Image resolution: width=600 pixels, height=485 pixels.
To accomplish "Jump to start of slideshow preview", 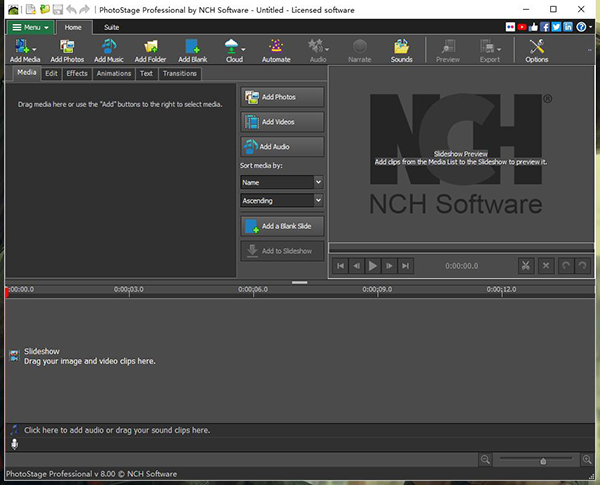I will (340, 266).
